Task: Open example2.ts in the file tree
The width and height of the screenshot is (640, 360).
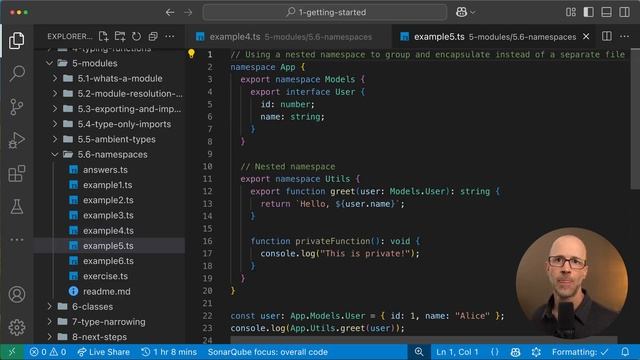Action: point(109,200)
